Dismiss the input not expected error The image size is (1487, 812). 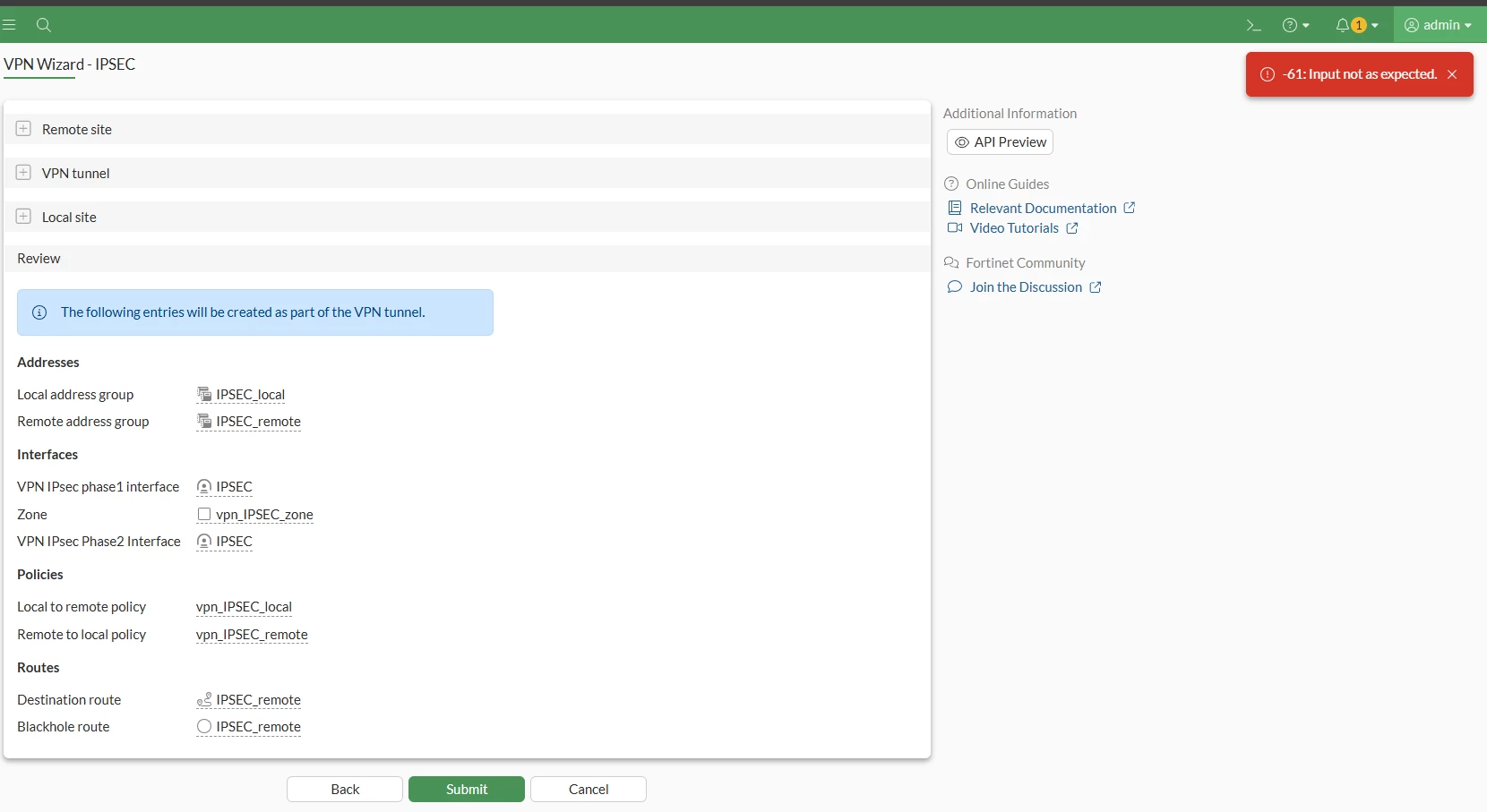tap(1452, 74)
